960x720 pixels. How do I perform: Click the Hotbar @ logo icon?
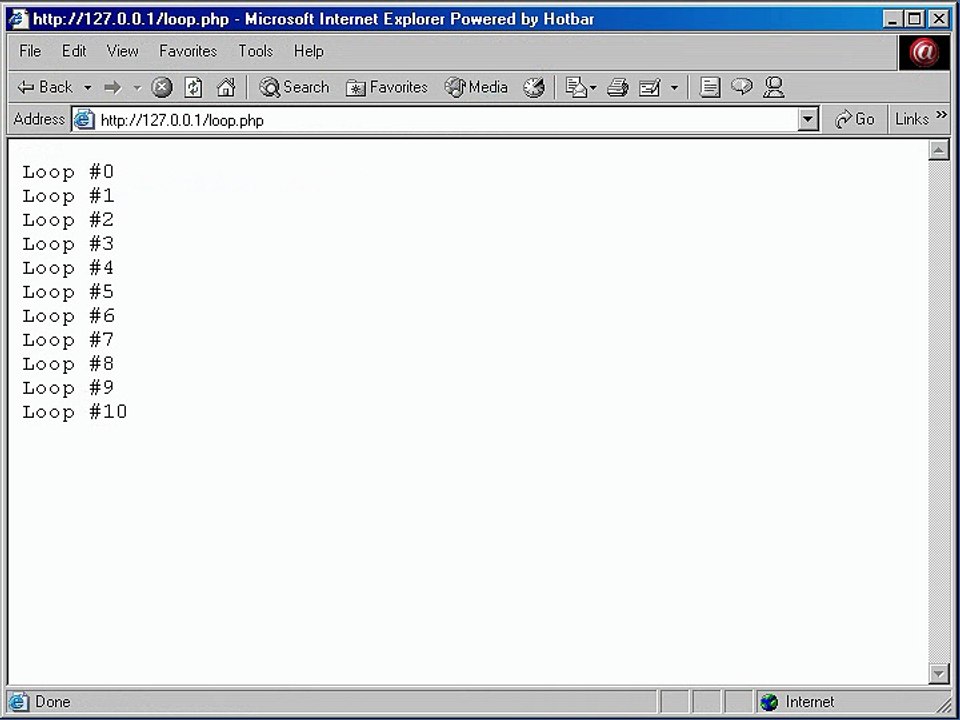click(924, 52)
